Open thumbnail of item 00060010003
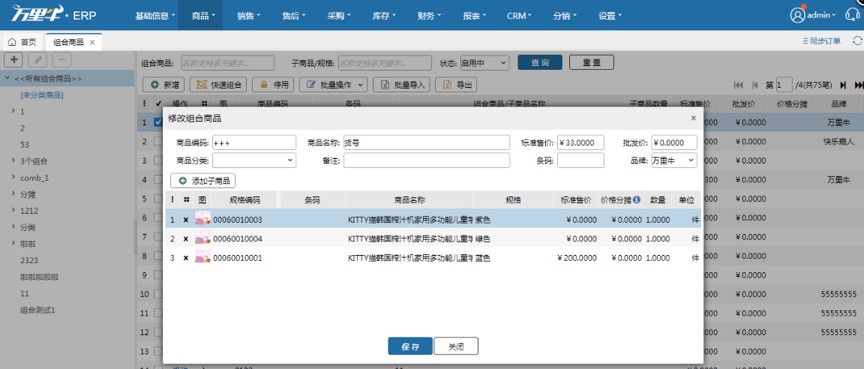Screen dimensions: 864x369 (x=202, y=219)
